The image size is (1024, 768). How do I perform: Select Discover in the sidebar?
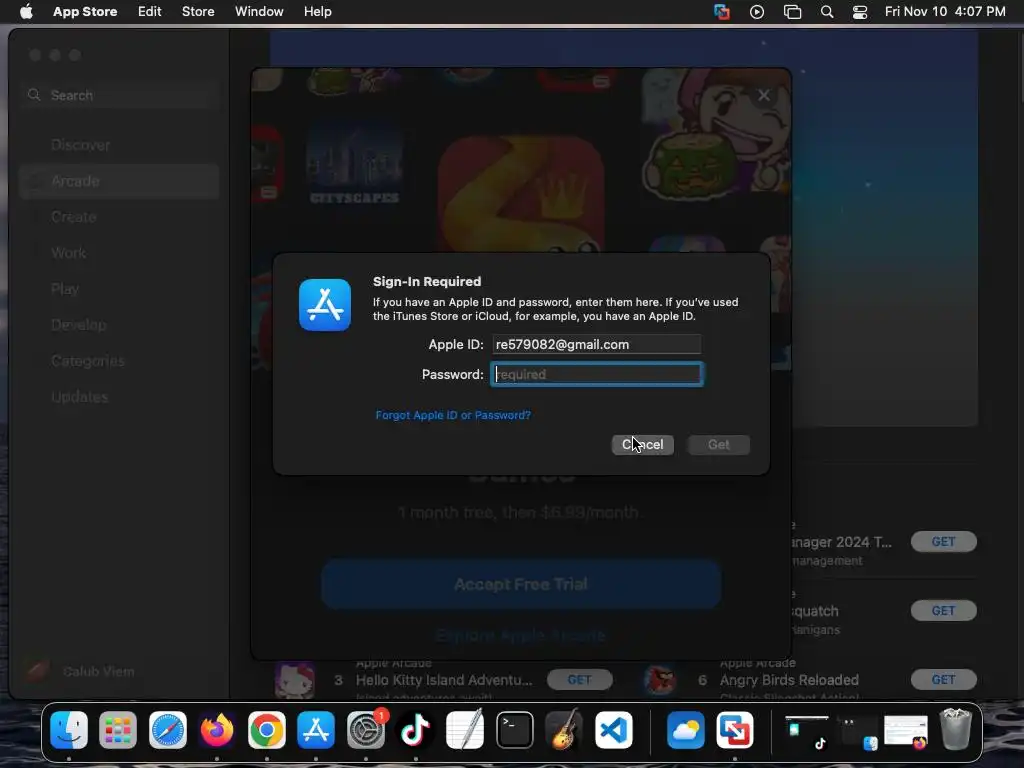click(x=119, y=145)
